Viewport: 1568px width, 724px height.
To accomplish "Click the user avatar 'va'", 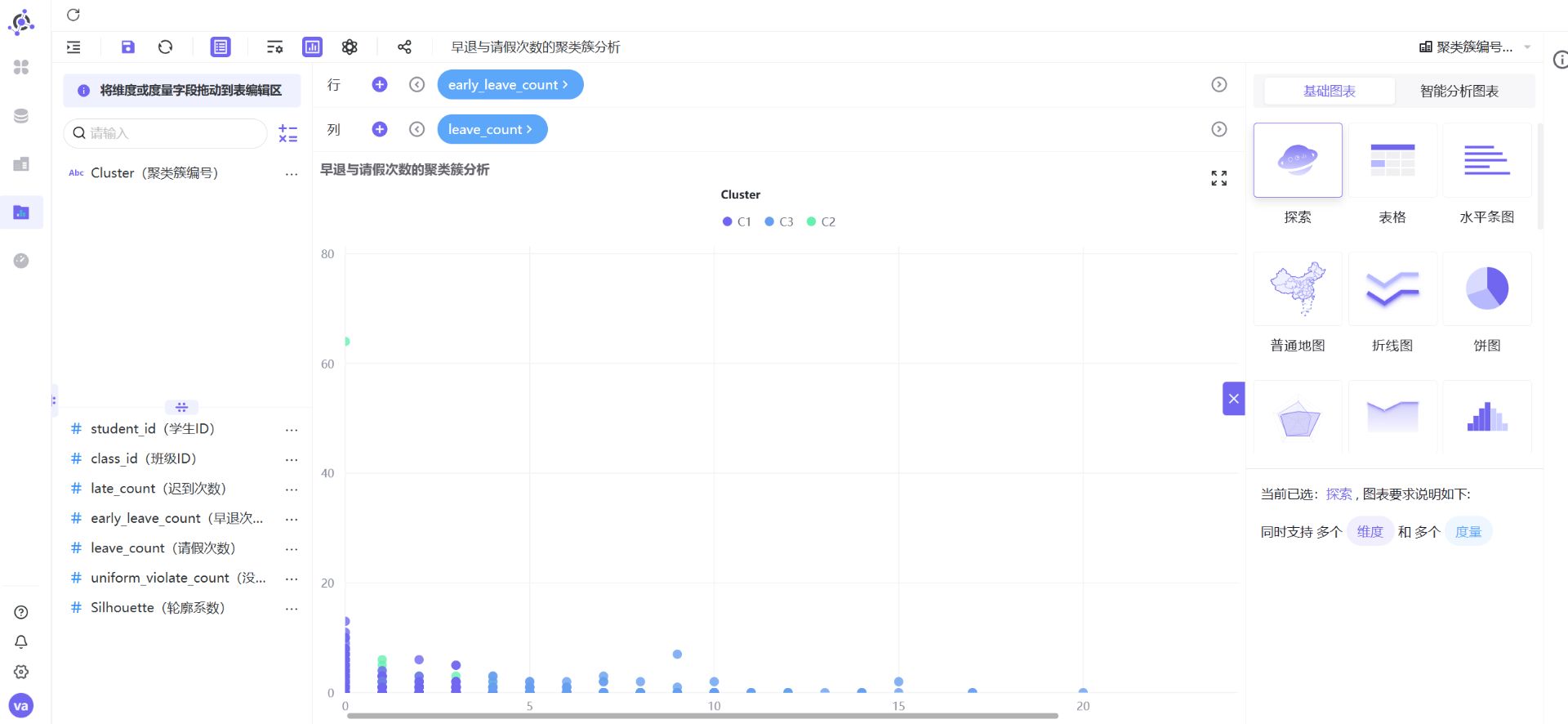I will point(21,705).
